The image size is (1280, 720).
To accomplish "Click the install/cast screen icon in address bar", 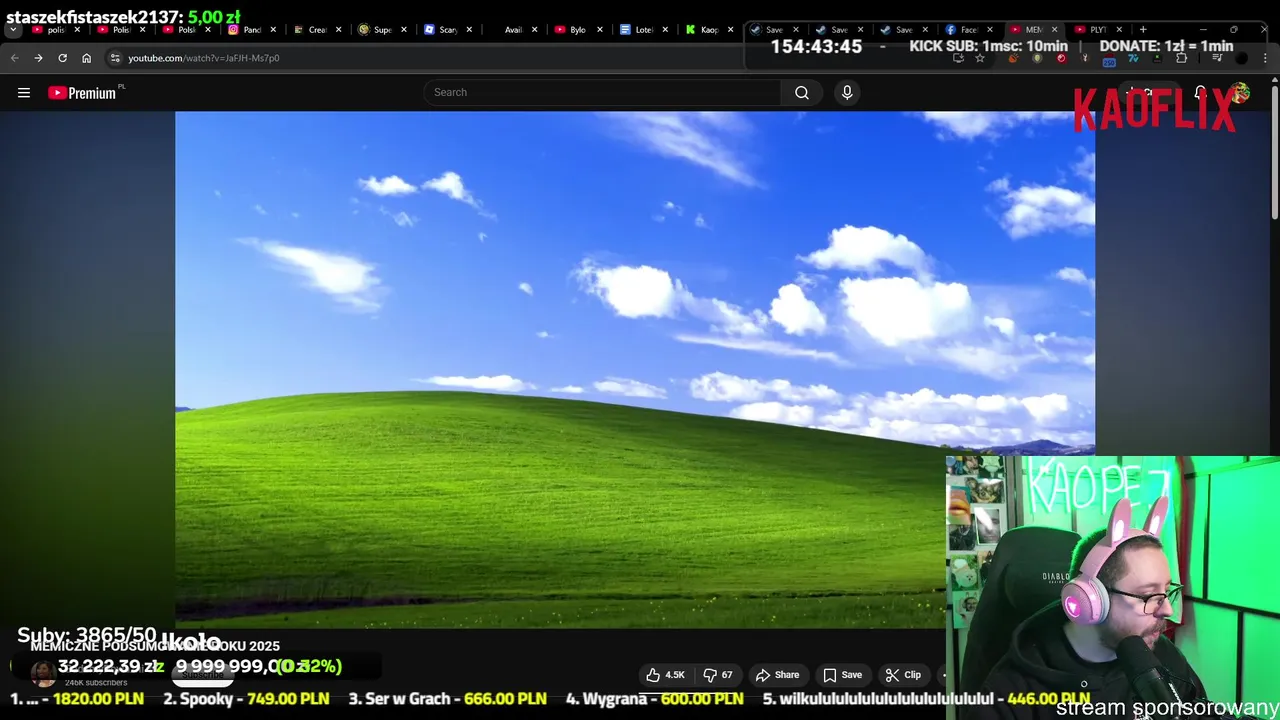I will tap(958, 58).
